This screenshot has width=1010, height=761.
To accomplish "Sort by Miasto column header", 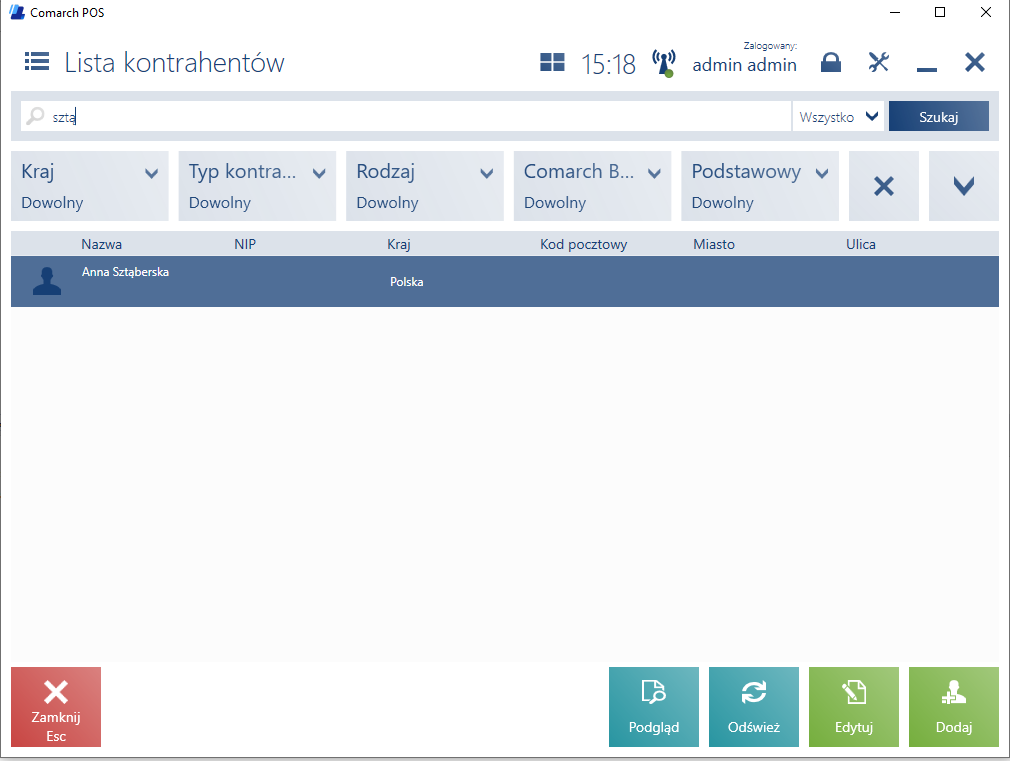I will point(714,244).
